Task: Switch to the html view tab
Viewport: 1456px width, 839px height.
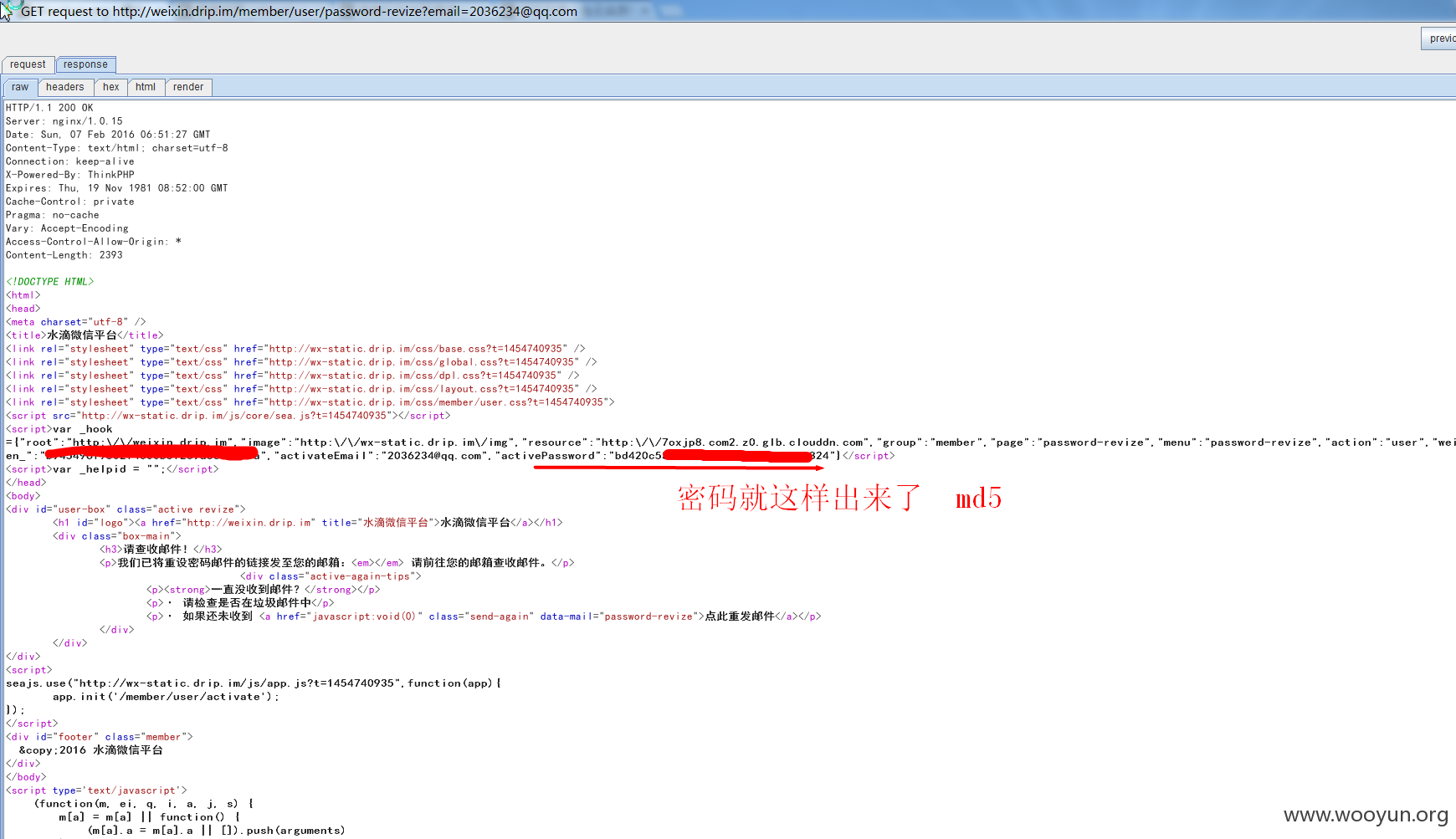Action: (146, 87)
